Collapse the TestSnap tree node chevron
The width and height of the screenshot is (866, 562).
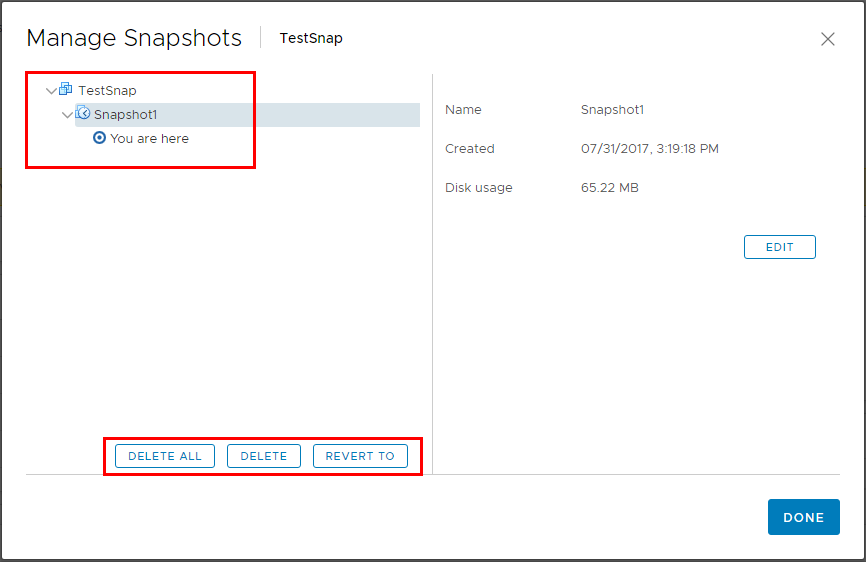51,91
